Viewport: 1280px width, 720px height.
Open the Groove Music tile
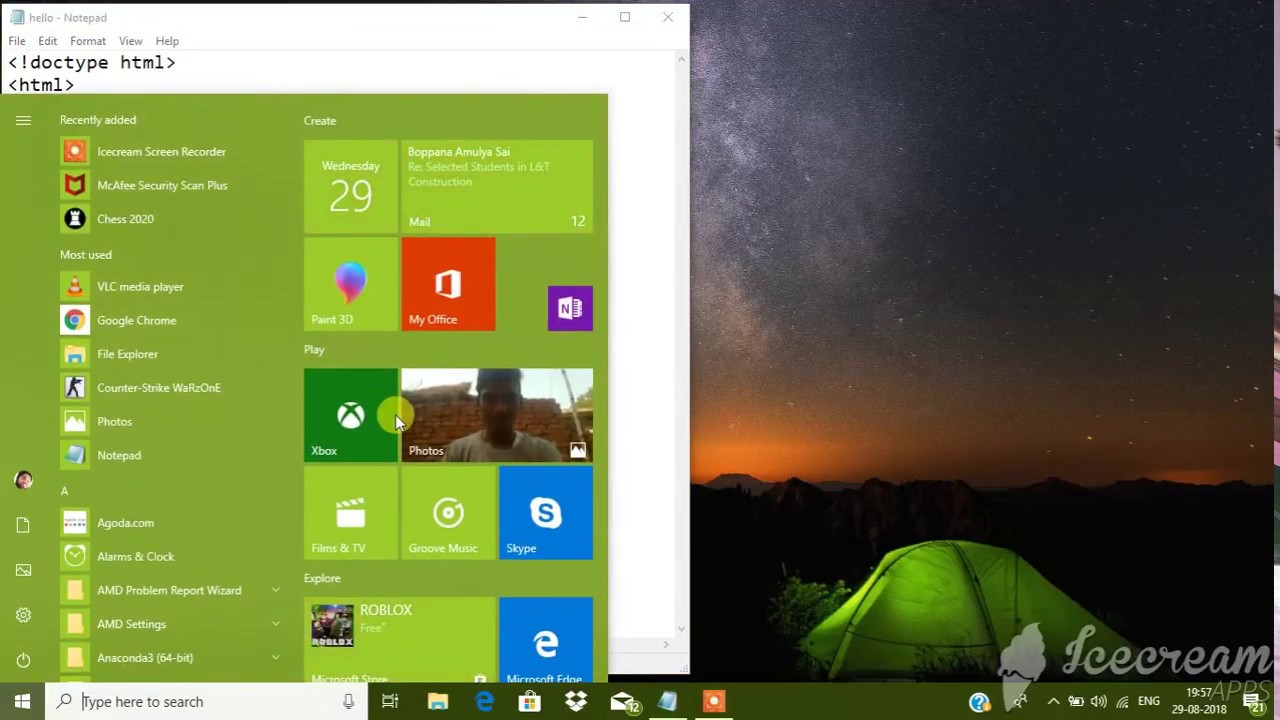tap(448, 513)
